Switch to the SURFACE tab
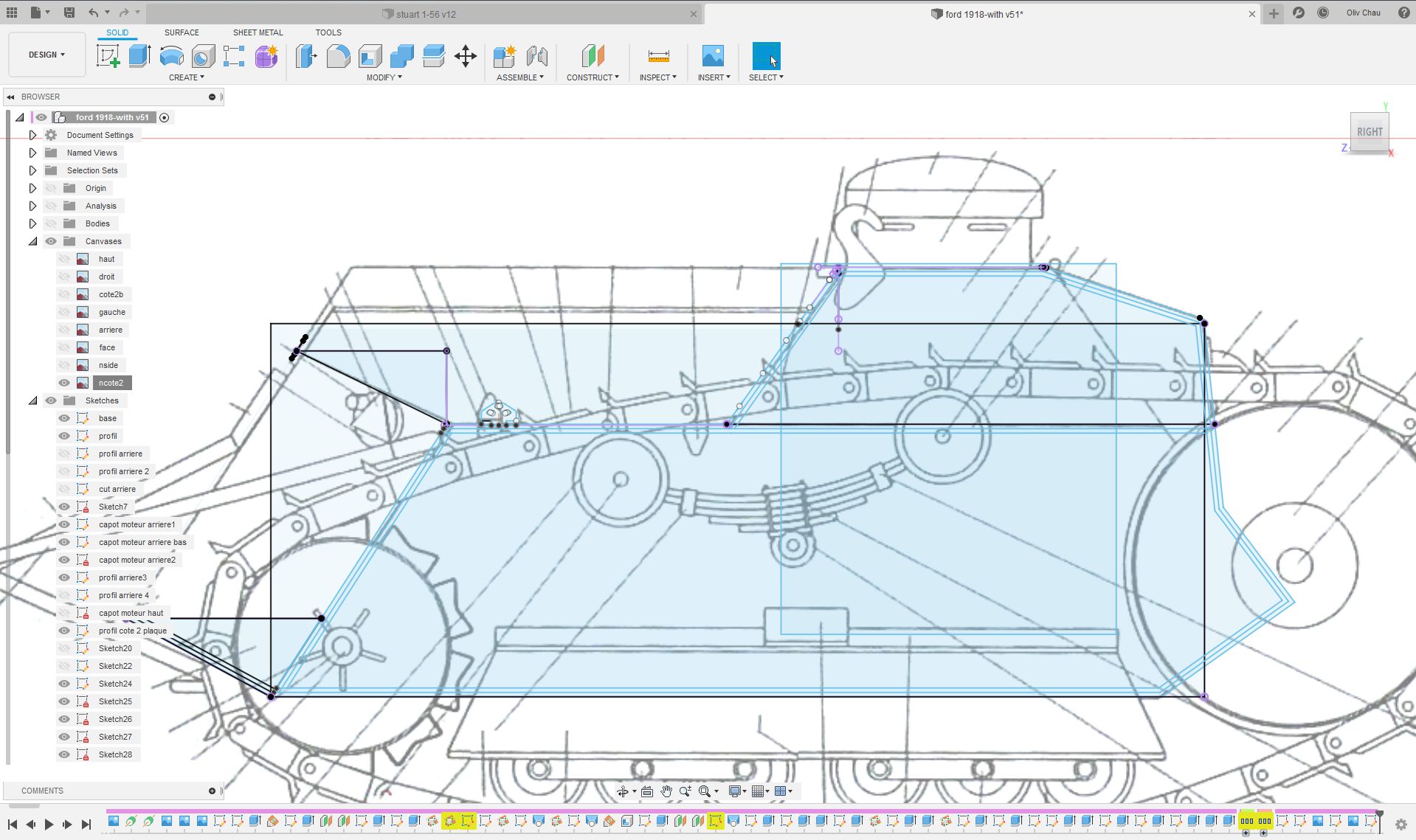The image size is (1416, 840). tap(182, 32)
